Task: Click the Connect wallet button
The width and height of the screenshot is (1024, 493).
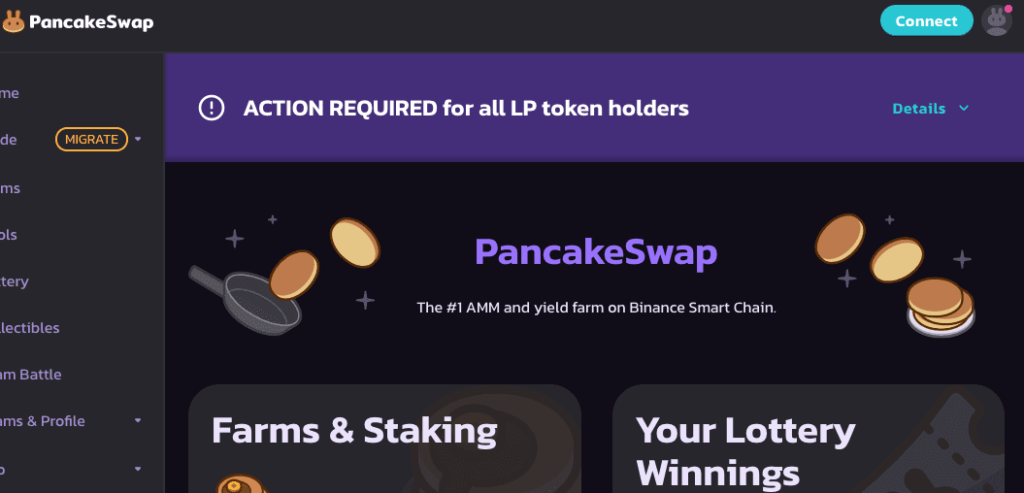Action: click(927, 21)
